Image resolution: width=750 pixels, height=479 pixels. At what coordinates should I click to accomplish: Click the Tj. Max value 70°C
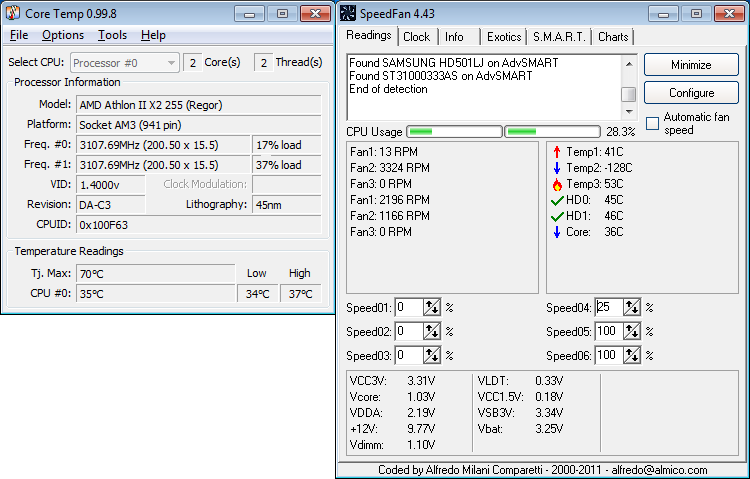point(155,274)
